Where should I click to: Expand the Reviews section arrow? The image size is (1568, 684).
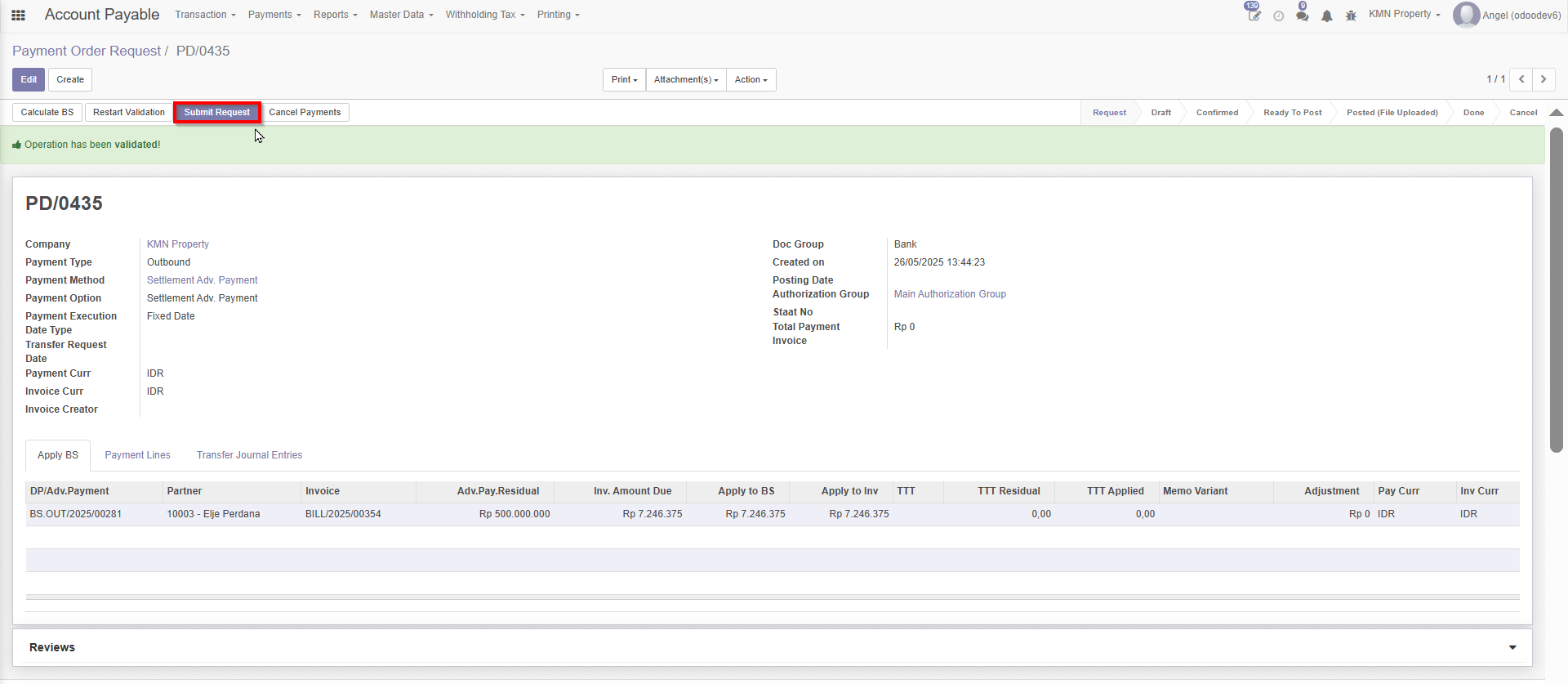click(x=1512, y=647)
